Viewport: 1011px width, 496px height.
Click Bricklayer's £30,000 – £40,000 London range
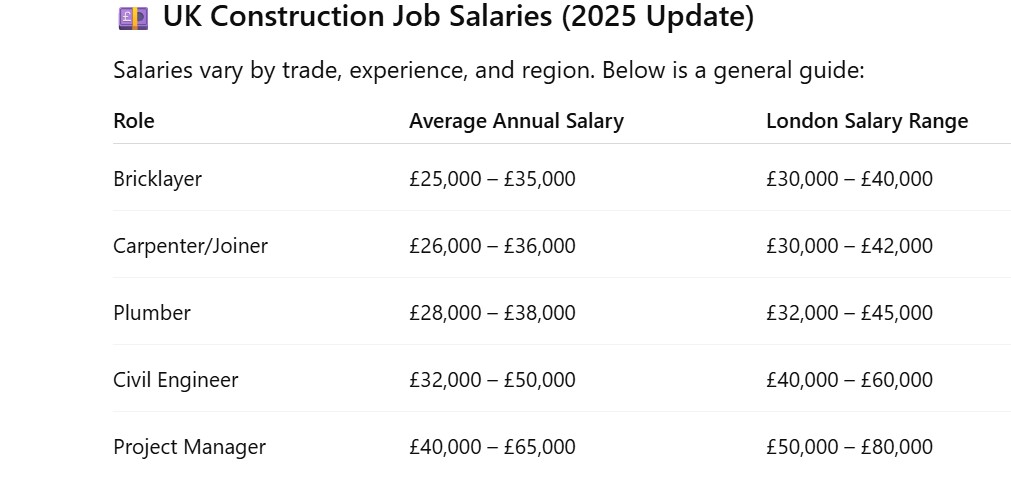(849, 179)
